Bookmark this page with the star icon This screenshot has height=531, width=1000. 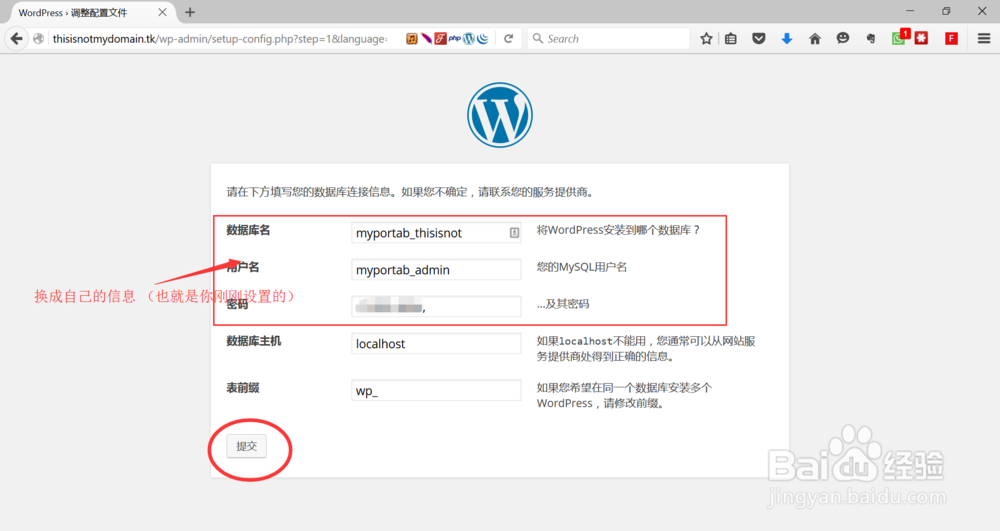706,39
